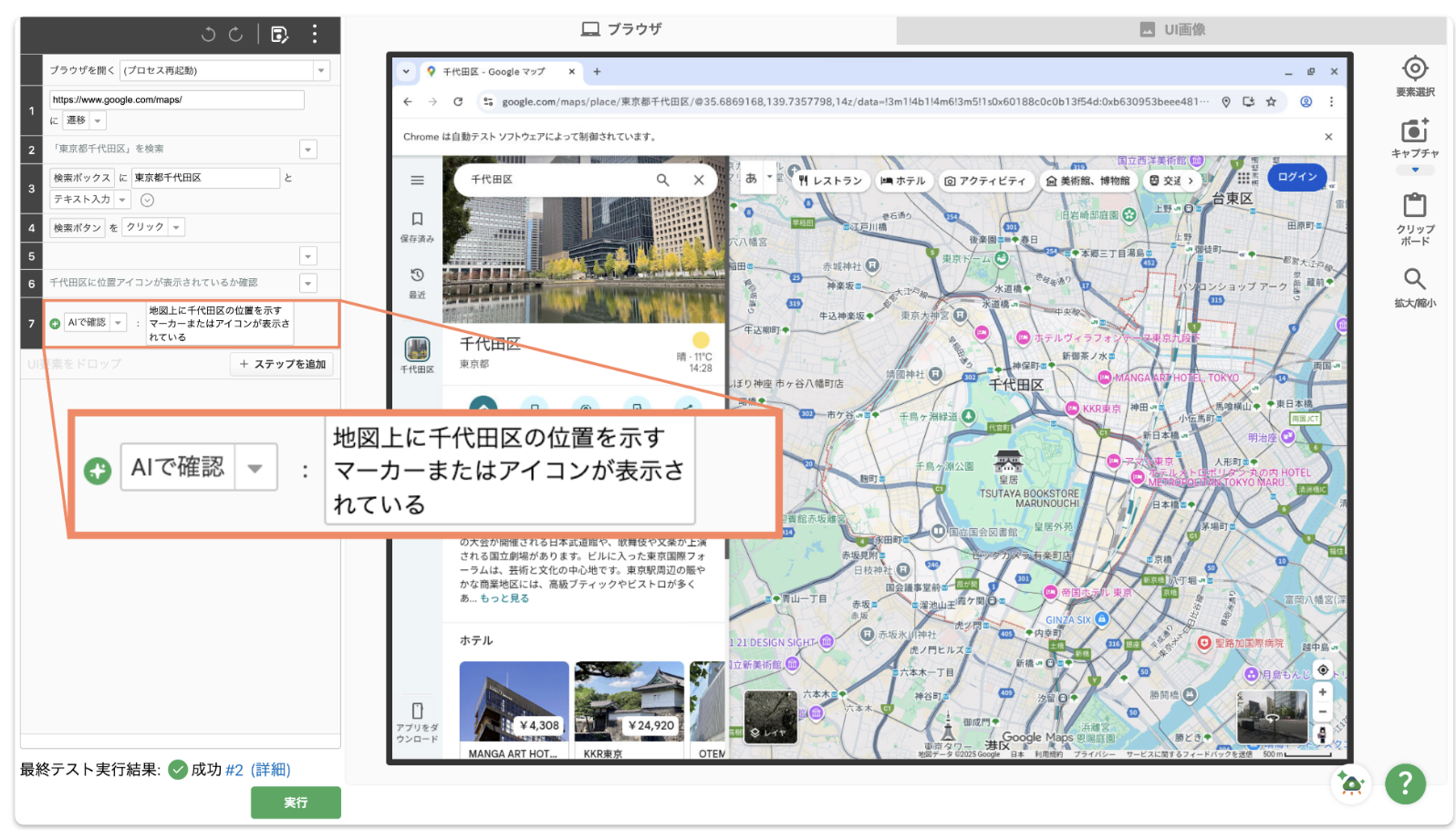Open the Chrome three-dot menu
This screenshot has height=830, width=1456.
pyautogui.click(x=1331, y=101)
